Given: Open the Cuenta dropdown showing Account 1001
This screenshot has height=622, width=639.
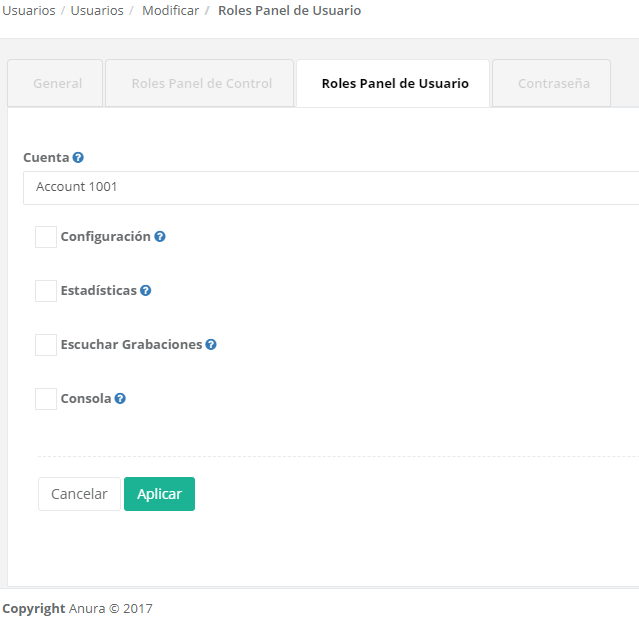Looking at the screenshot, I should pos(331,187).
